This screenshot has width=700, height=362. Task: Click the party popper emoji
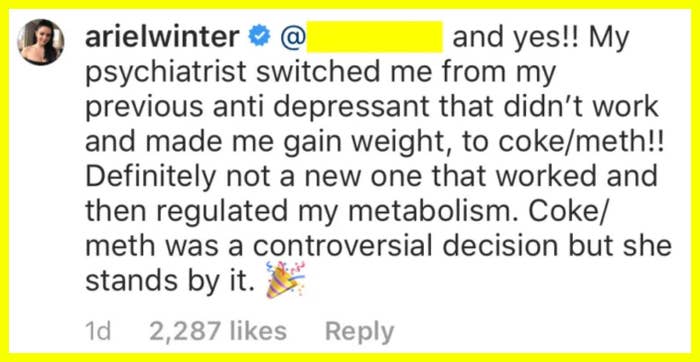286,281
